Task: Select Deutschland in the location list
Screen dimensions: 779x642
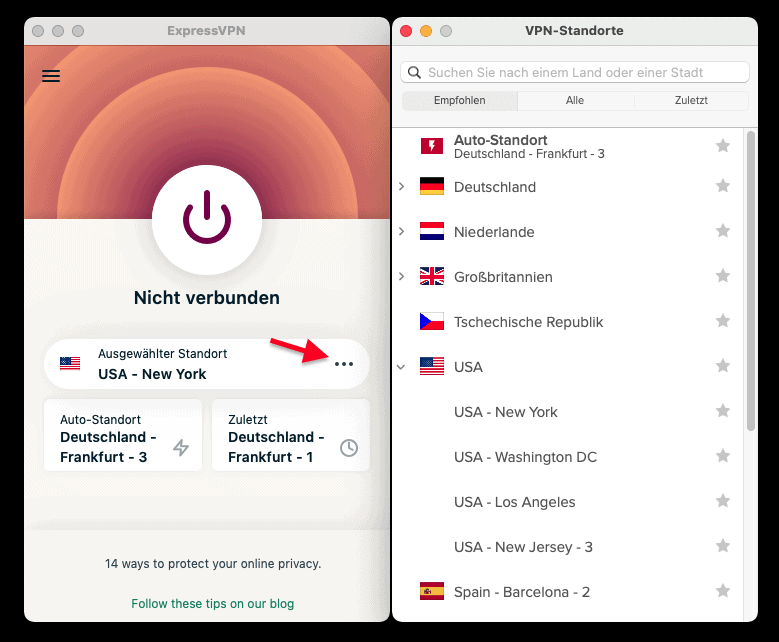Action: tap(569, 187)
